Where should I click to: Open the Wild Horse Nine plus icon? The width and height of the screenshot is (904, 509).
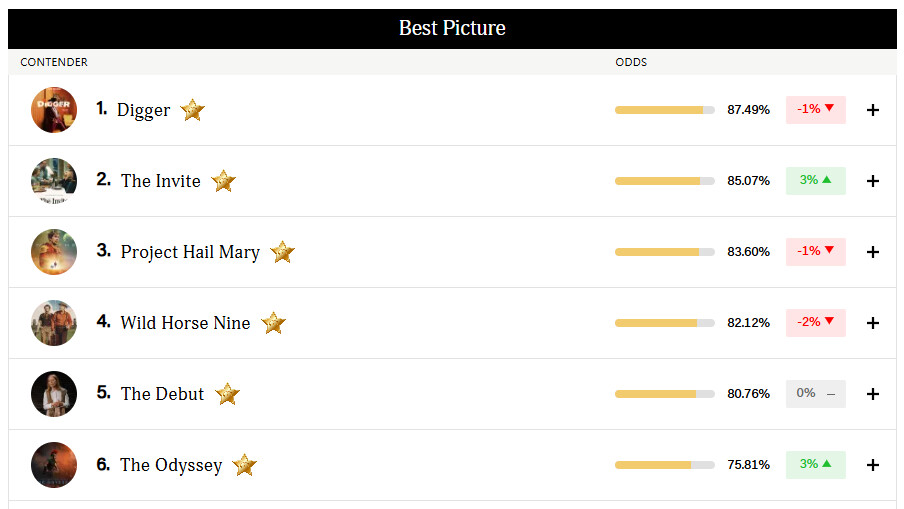(x=872, y=323)
